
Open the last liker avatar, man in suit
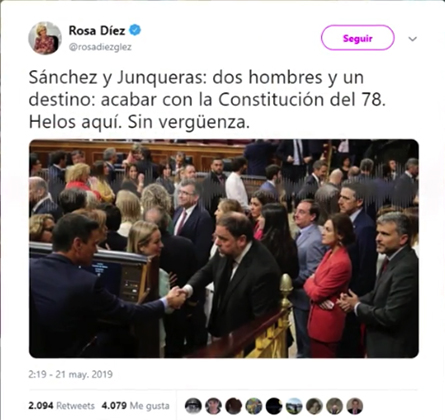[355, 406]
